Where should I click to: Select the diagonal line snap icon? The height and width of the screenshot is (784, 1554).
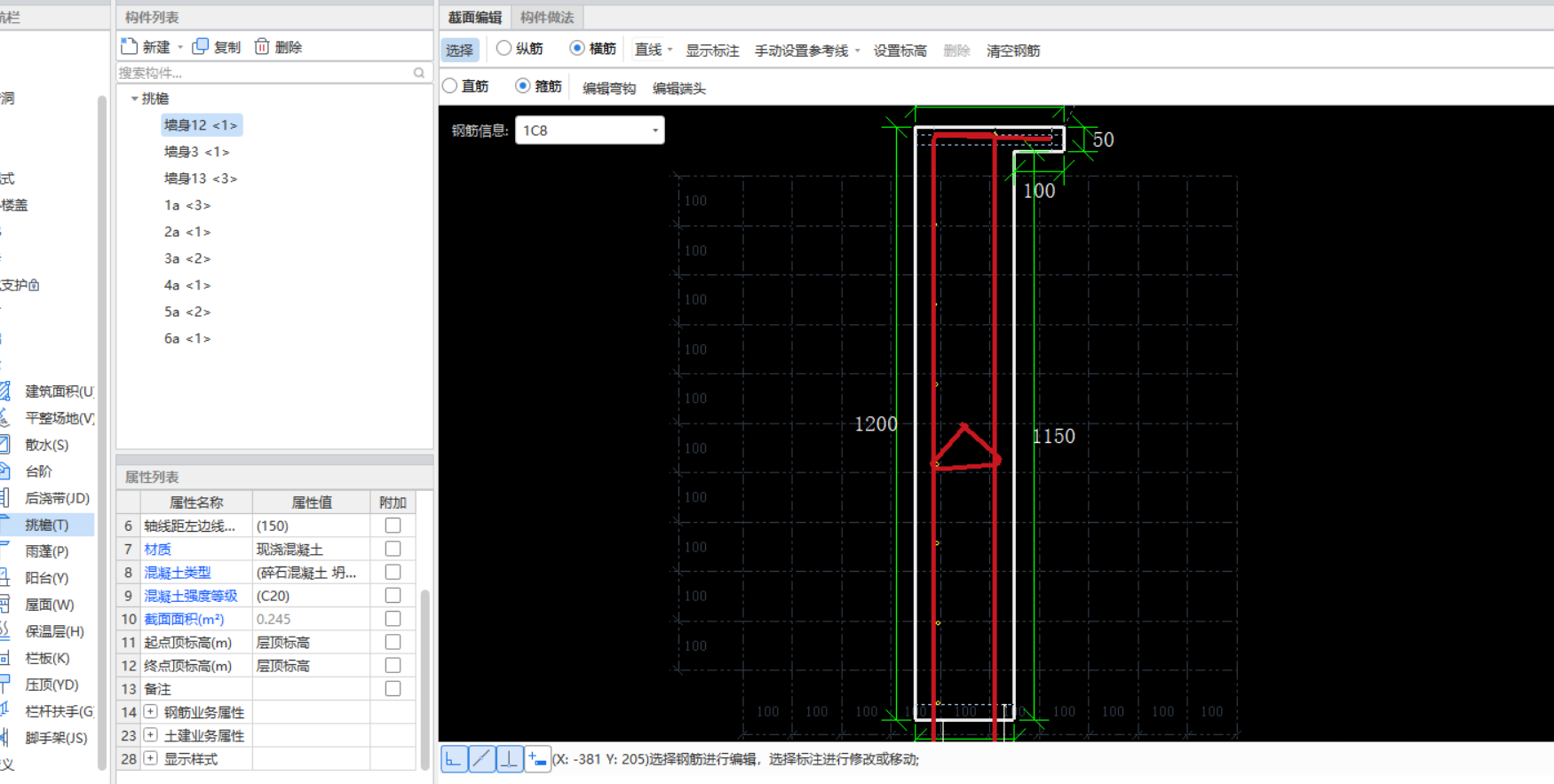tap(481, 759)
